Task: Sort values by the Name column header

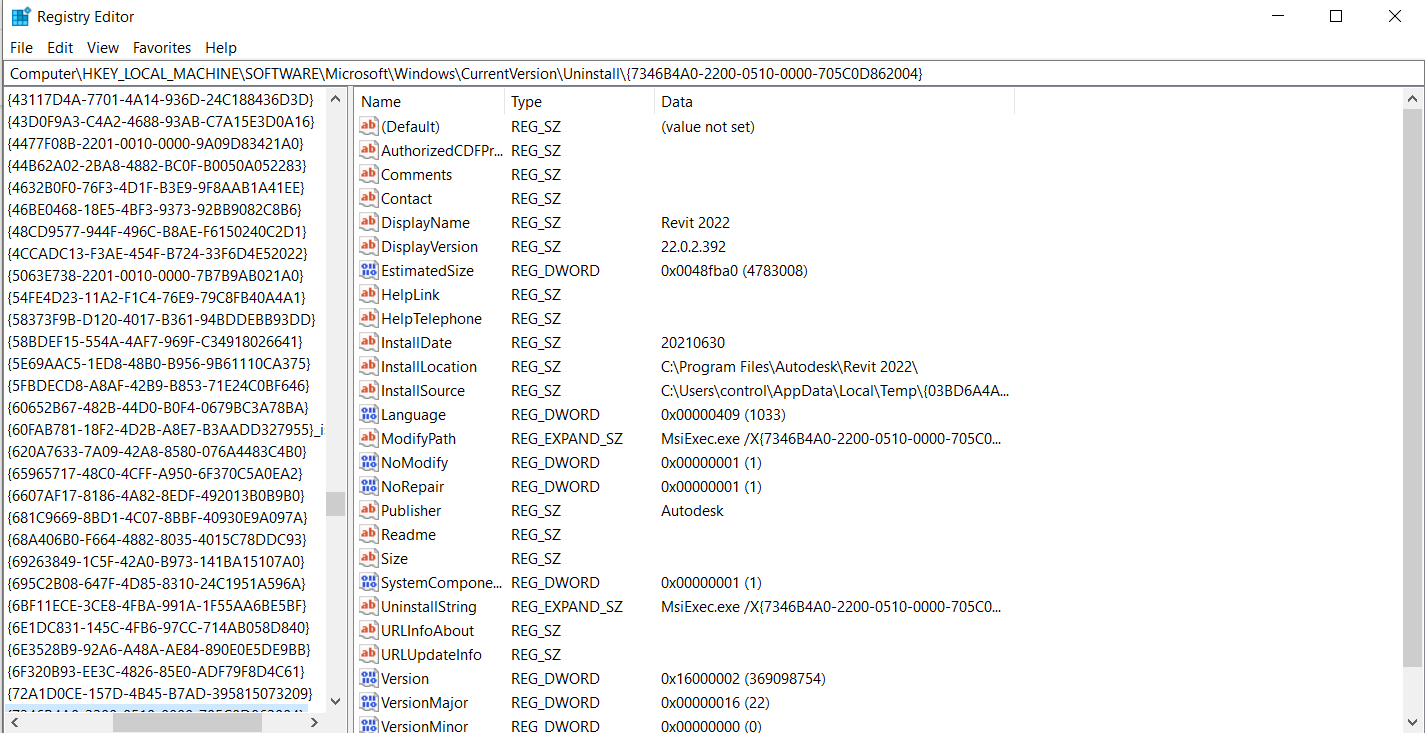Action: (x=430, y=102)
